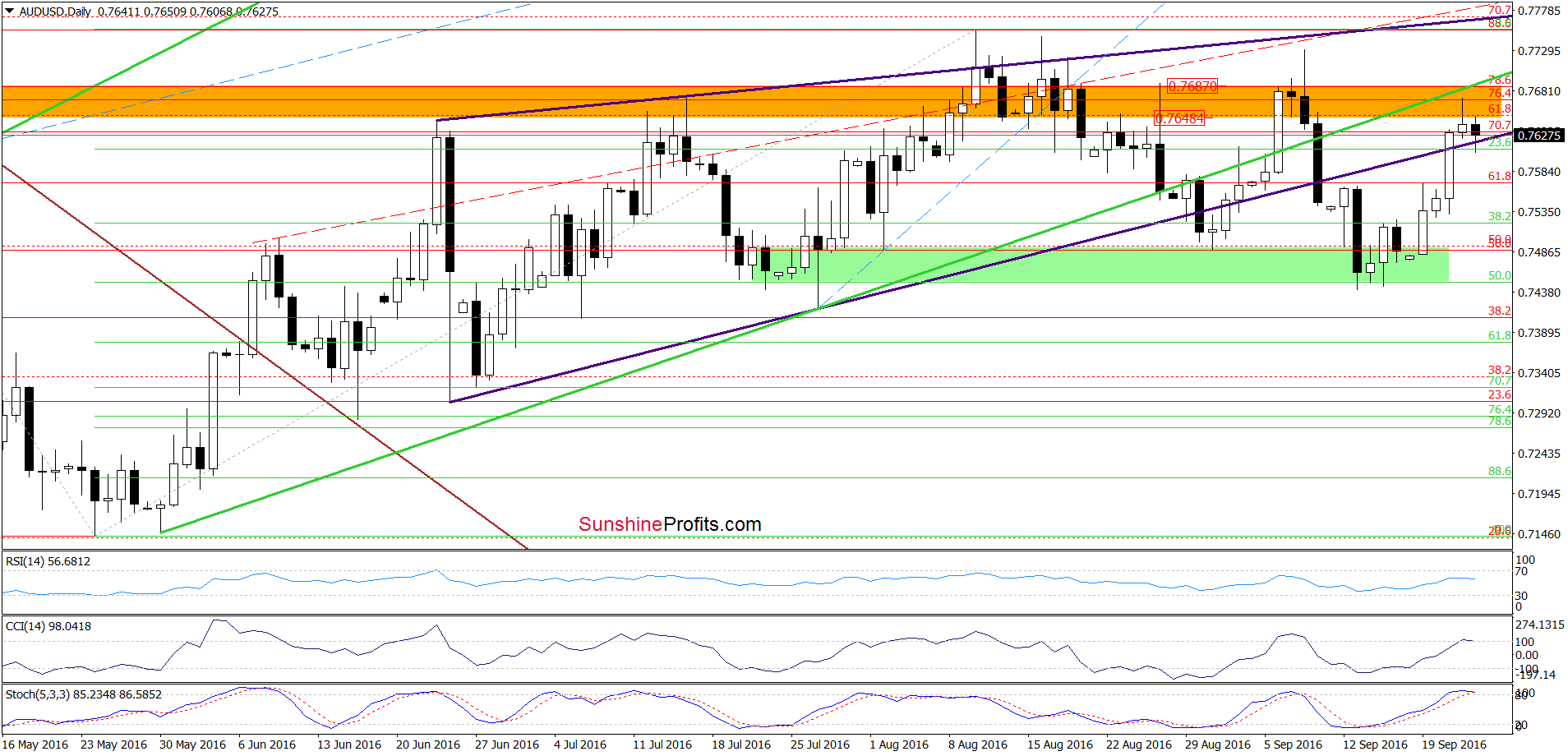
Task: Click the 0.74380 price axis value
Action: coord(1538,293)
